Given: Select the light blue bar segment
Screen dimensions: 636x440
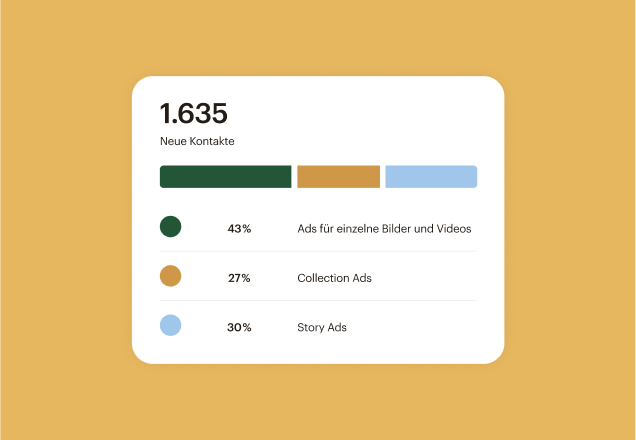Looking at the screenshot, I should (431, 177).
